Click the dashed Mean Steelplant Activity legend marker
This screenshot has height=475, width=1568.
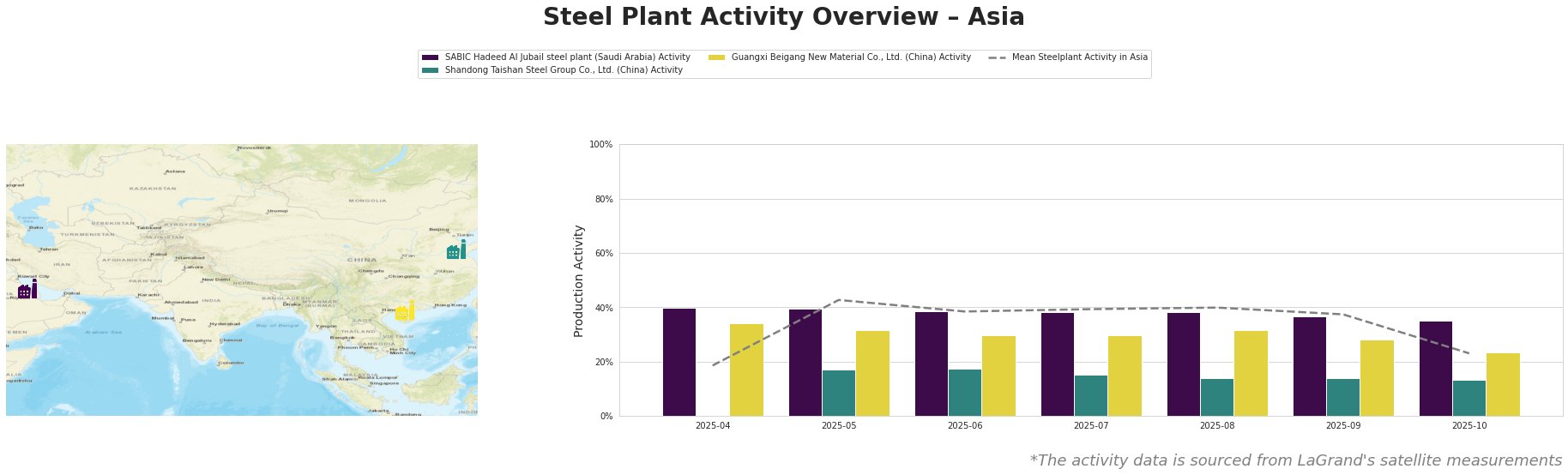[996, 57]
